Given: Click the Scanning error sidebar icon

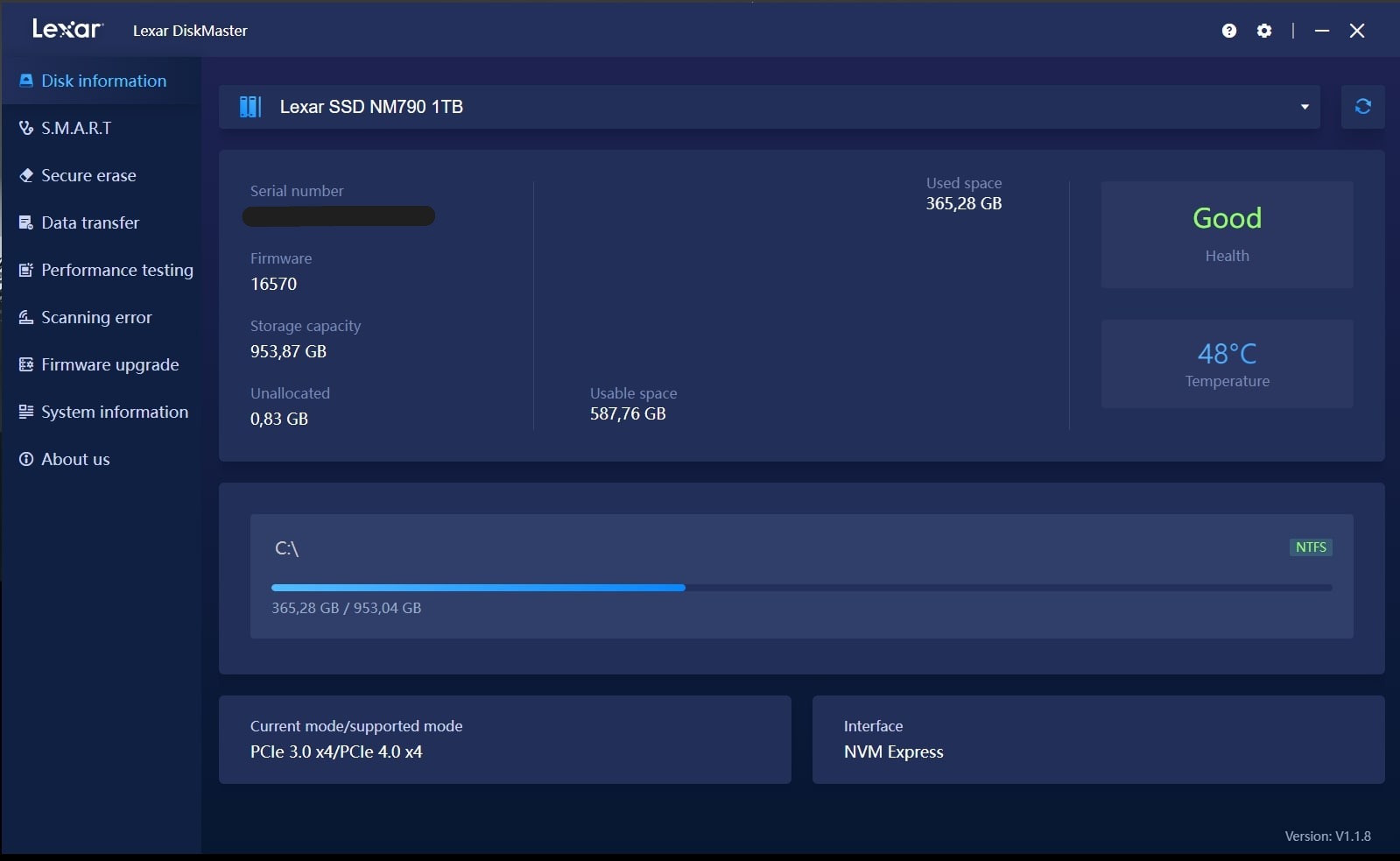Looking at the screenshot, I should (x=26, y=317).
